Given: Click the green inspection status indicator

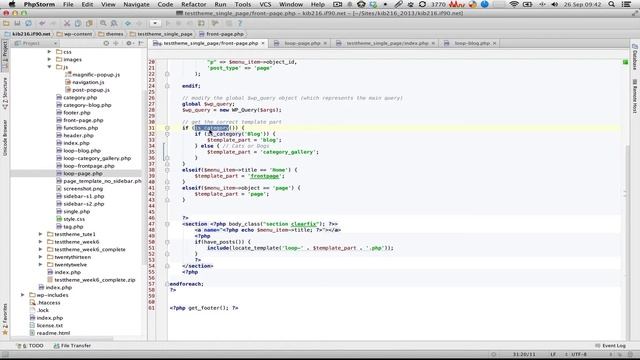Looking at the screenshot, I should (x=625, y=62).
